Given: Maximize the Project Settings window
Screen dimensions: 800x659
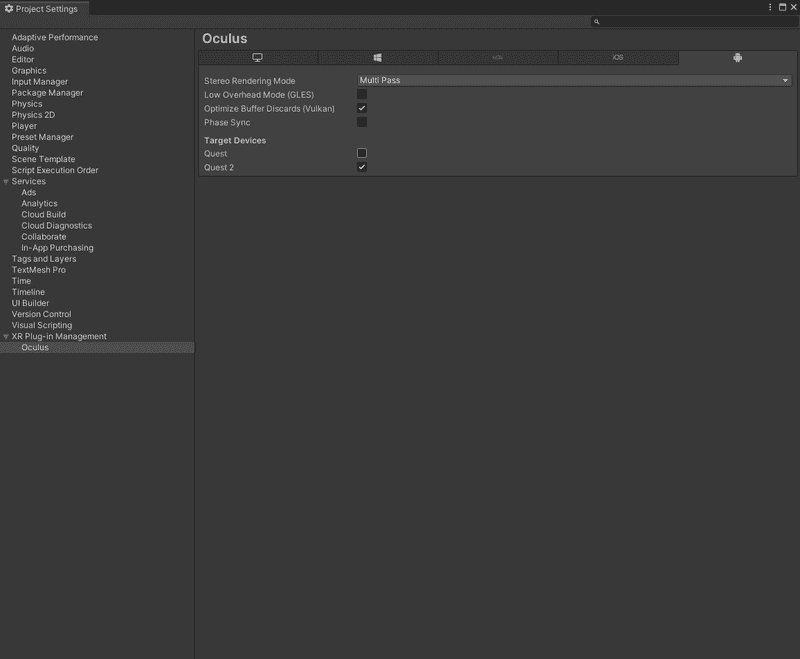Looking at the screenshot, I should click(782, 7).
